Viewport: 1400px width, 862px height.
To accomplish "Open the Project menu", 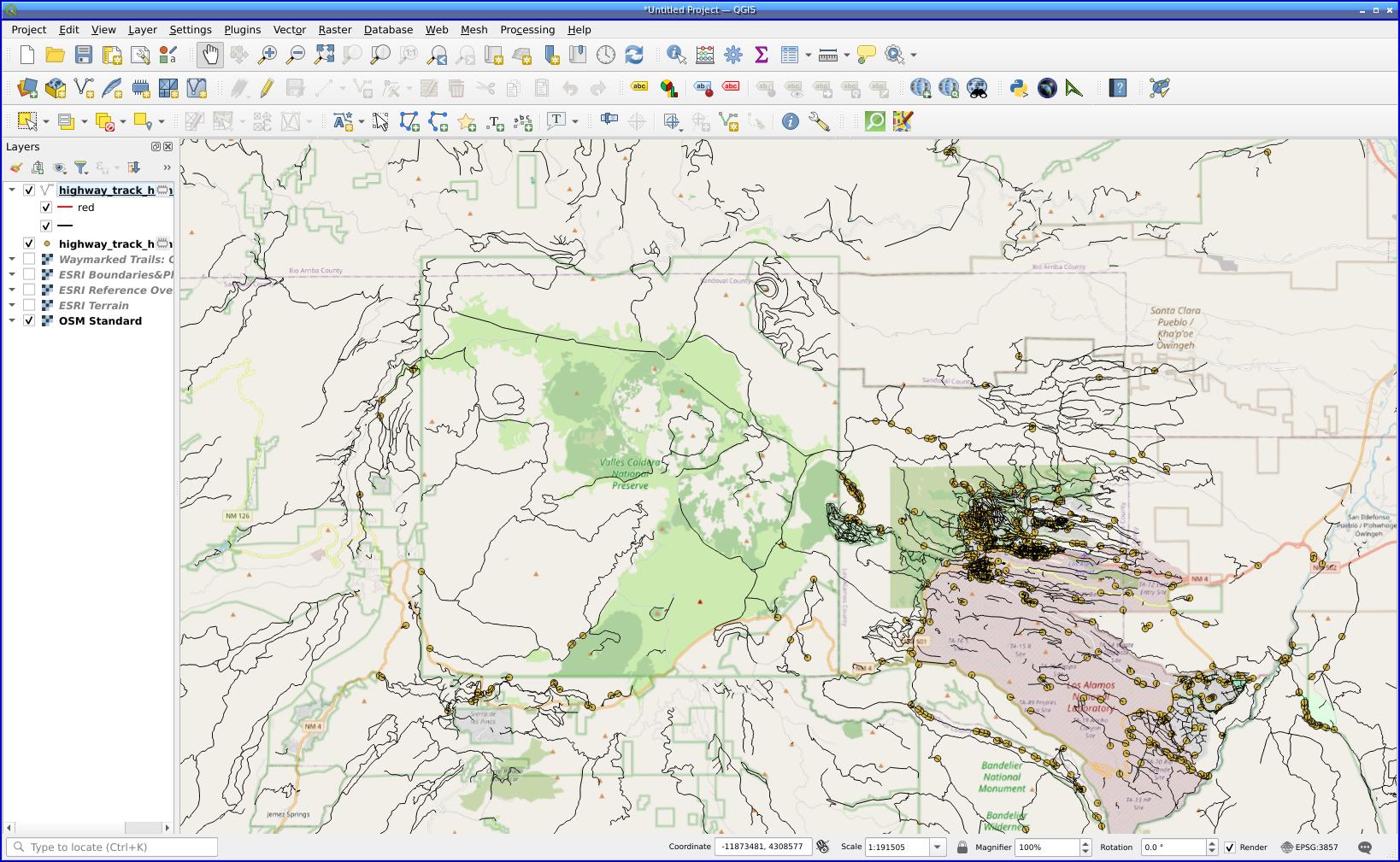I will click(x=29, y=29).
